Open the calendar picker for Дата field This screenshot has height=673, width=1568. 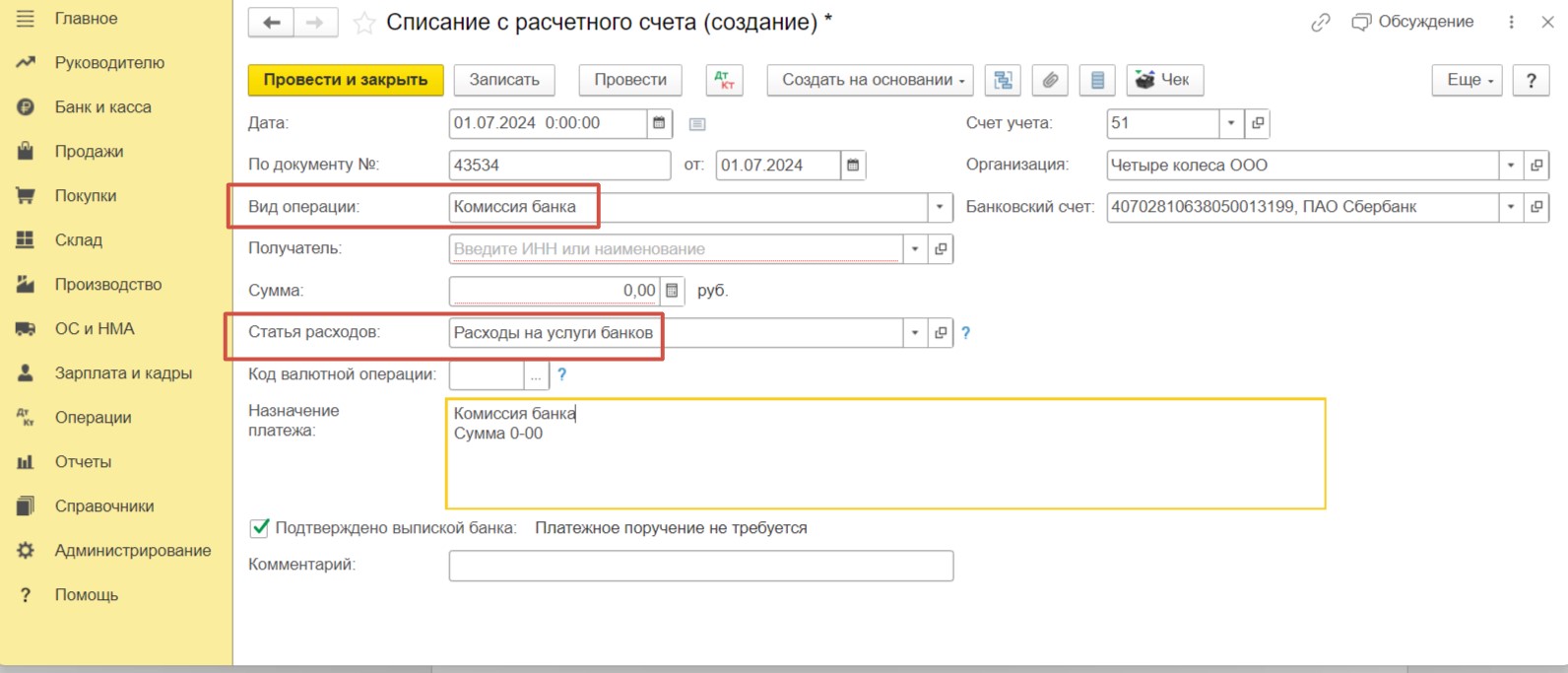coord(659,123)
